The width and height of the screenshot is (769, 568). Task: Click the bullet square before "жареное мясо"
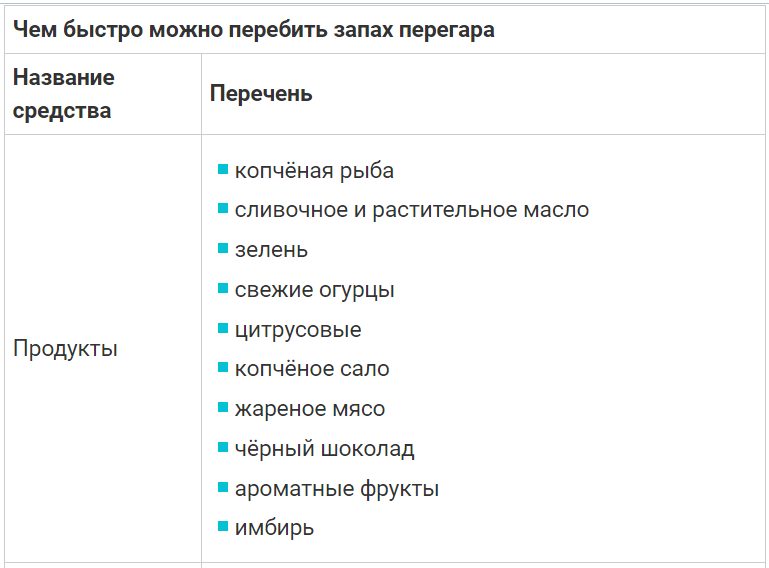tap(223, 407)
